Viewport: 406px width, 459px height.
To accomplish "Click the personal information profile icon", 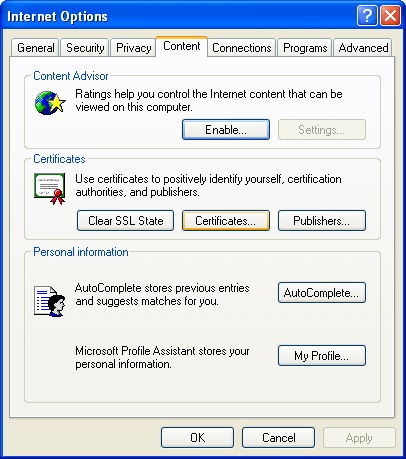I will click(50, 301).
